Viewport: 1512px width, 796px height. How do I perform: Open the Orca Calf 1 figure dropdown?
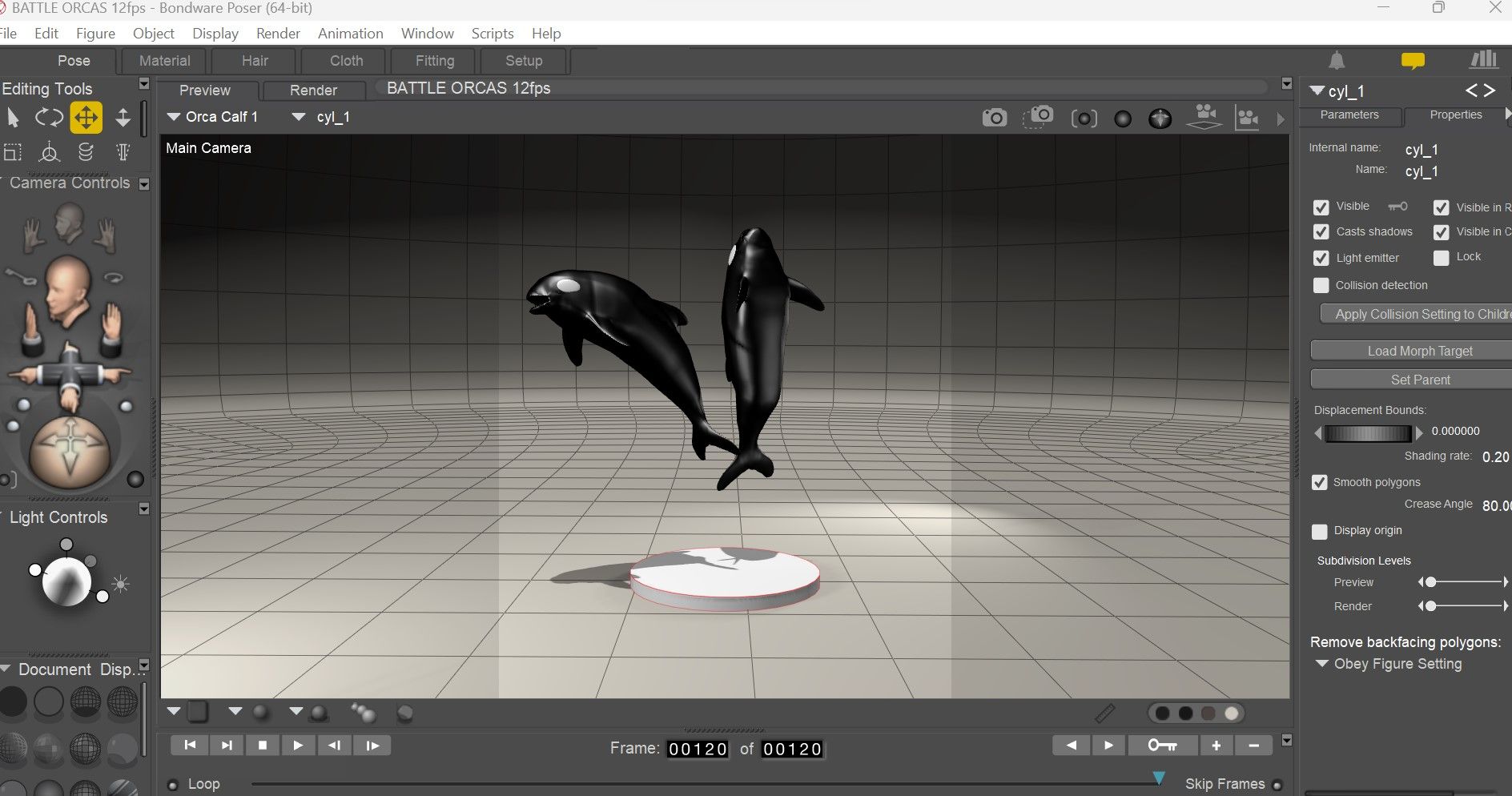[213, 117]
